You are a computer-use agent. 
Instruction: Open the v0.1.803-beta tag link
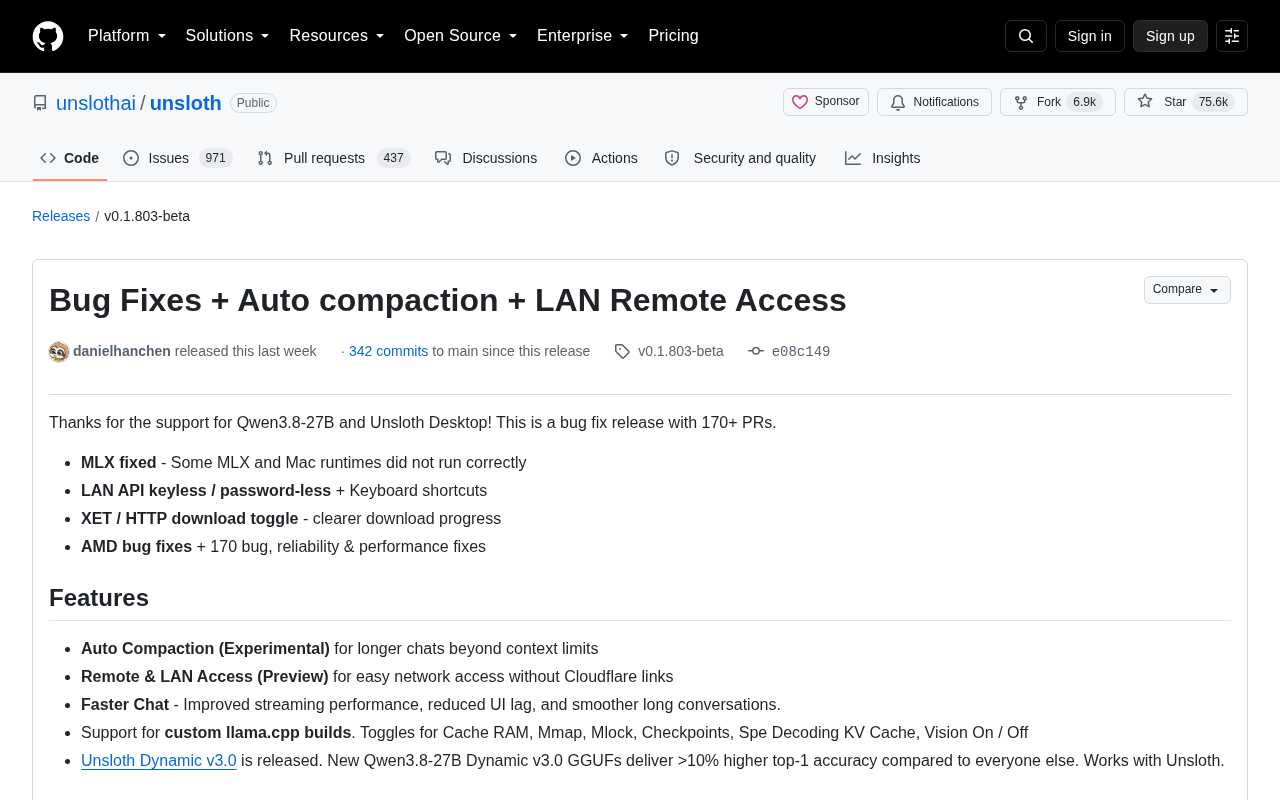point(681,351)
